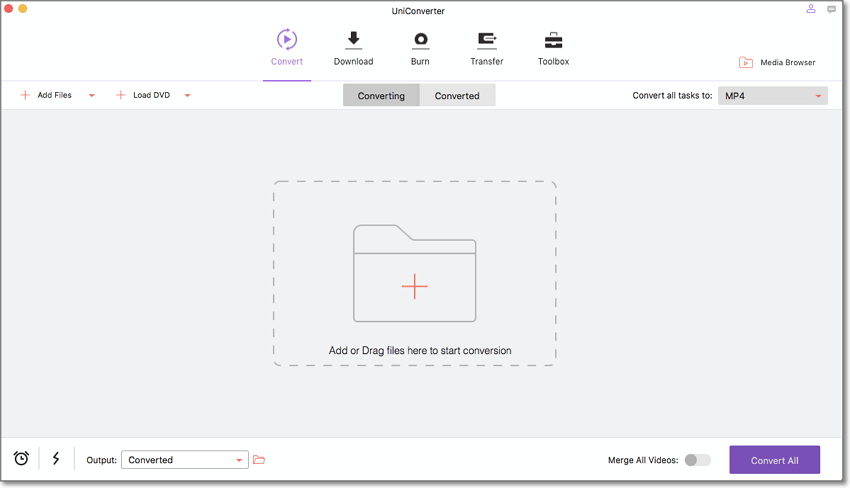Switch to the Converted tab
The width and height of the screenshot is (850, 488).
coord(457,96)
